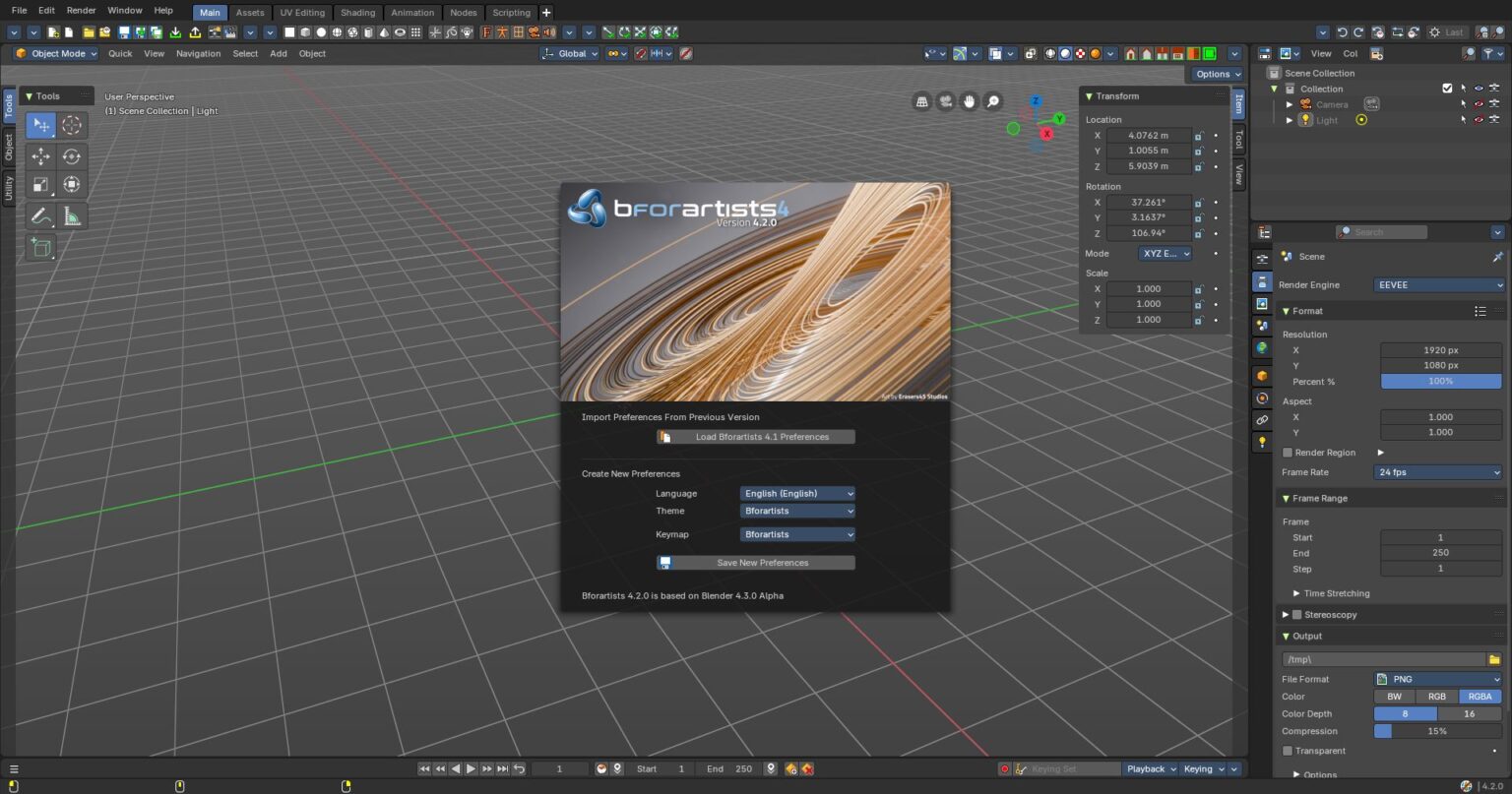Open the Render Properties tab in the Properties editor
Viewport: 1512px width, 794px height.
coord(1263,279)
